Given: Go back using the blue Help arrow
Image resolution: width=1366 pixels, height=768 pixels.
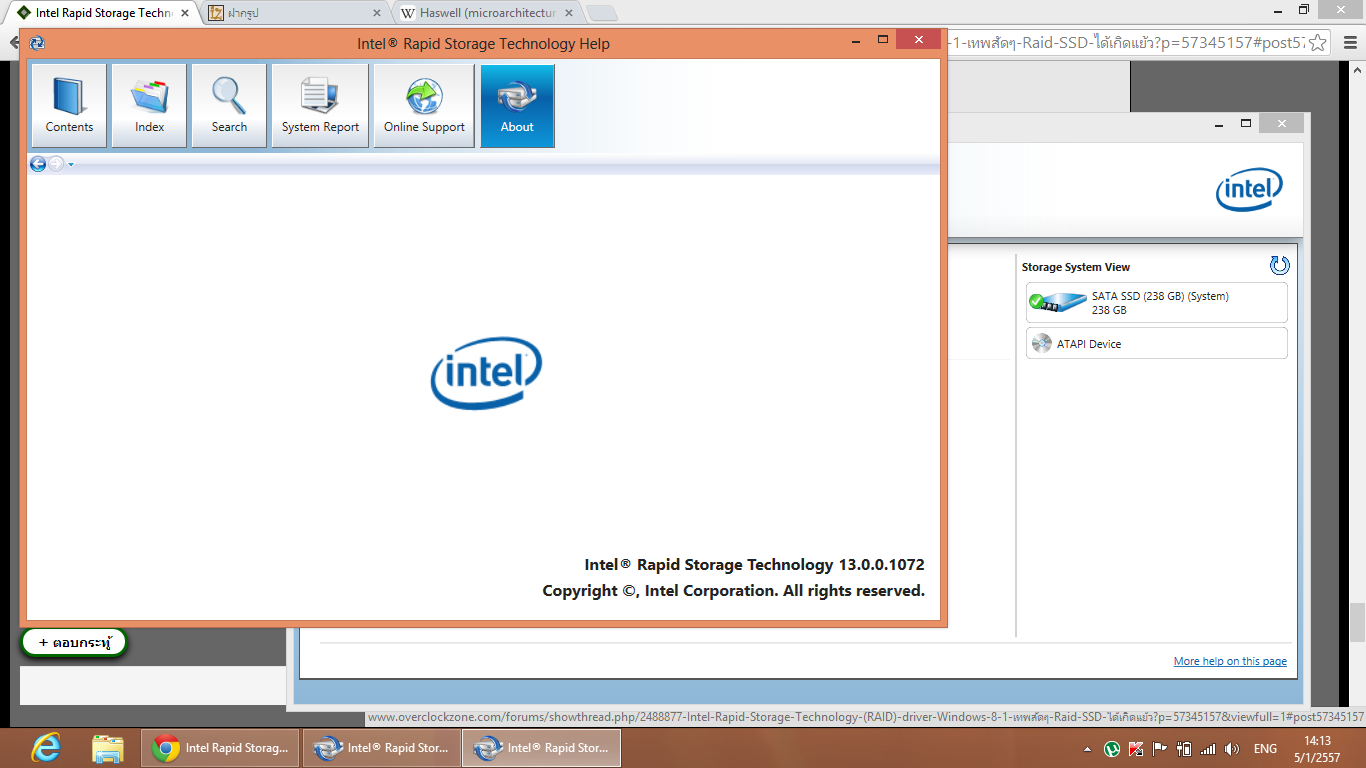Looking at the screenshot, I should pyautogui.click(x=38, y=164).
